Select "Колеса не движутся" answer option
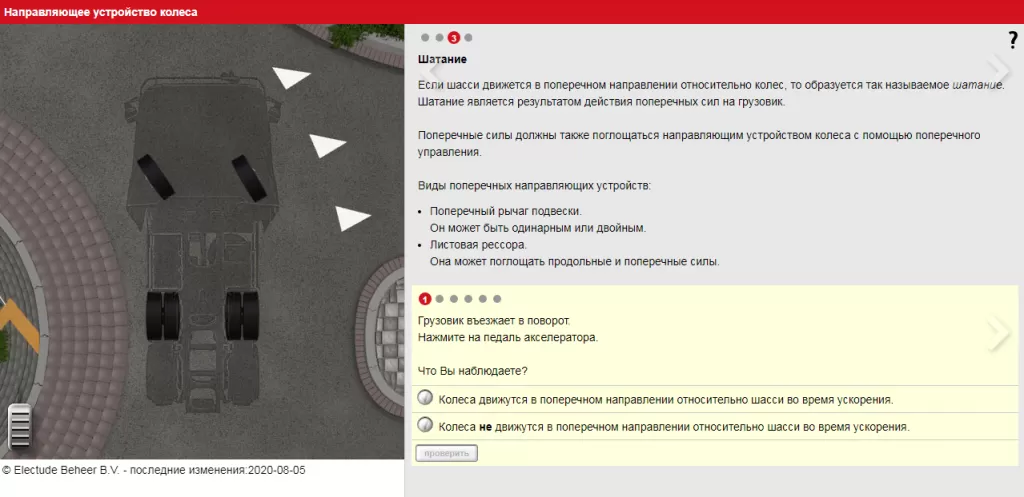 coord(425,425)
